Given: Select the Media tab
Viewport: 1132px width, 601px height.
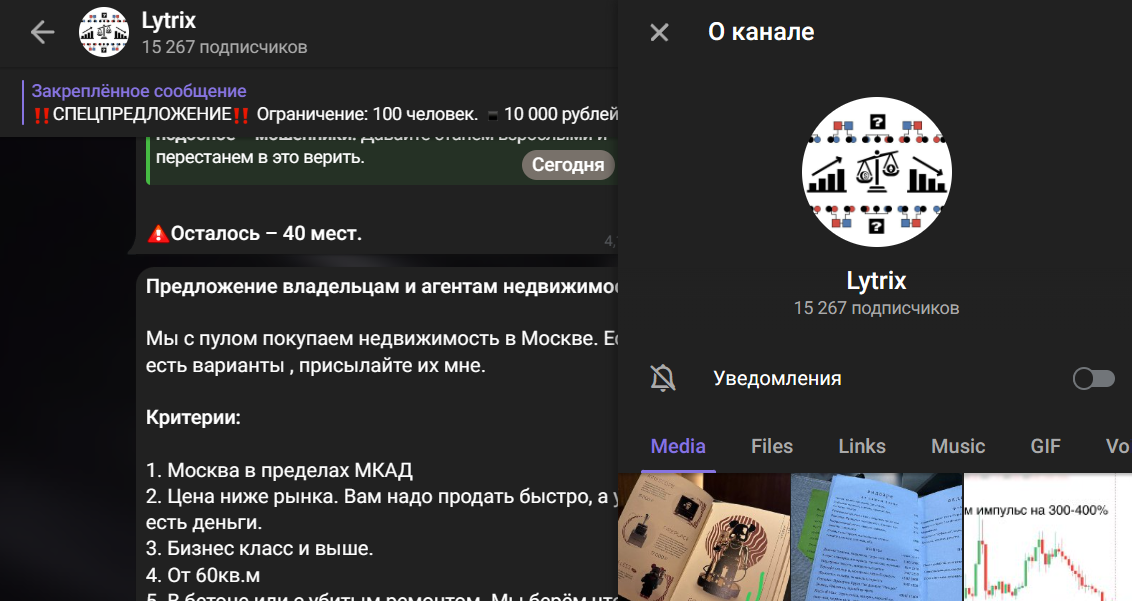Looking at the screenshot, I should point(677,446).
